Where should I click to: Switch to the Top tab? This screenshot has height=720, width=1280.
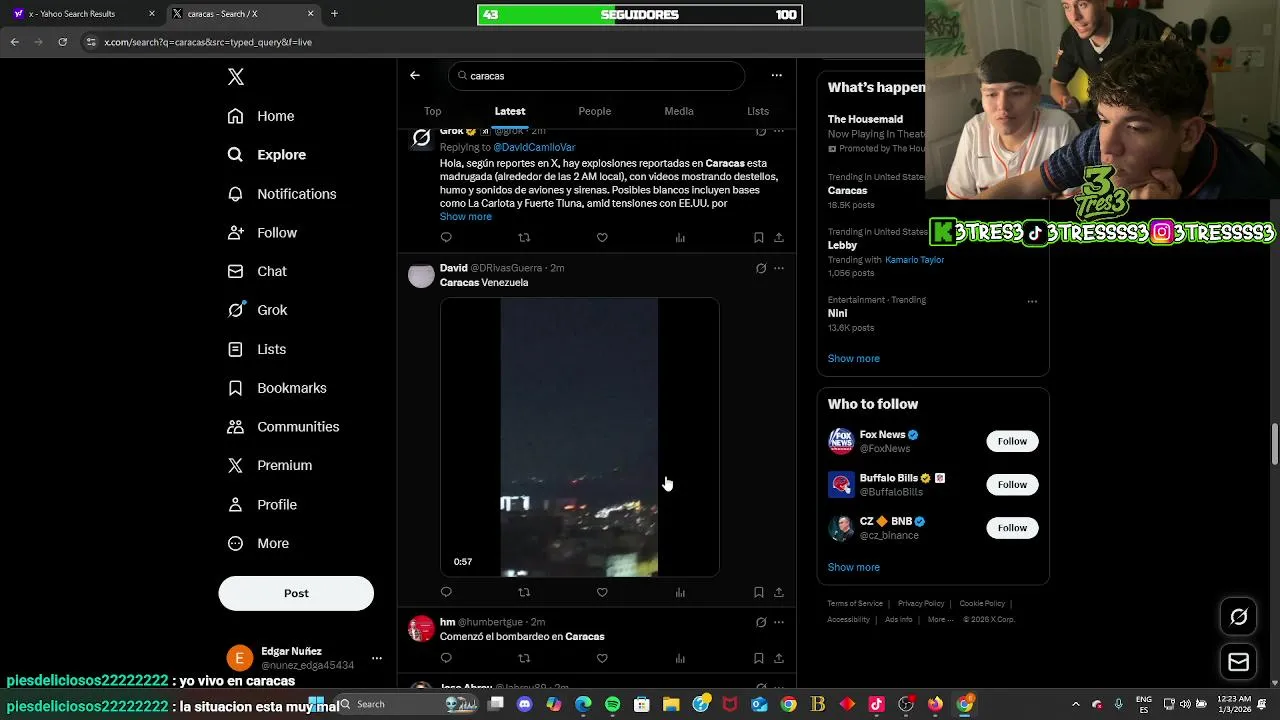click(x=432, y=111)
